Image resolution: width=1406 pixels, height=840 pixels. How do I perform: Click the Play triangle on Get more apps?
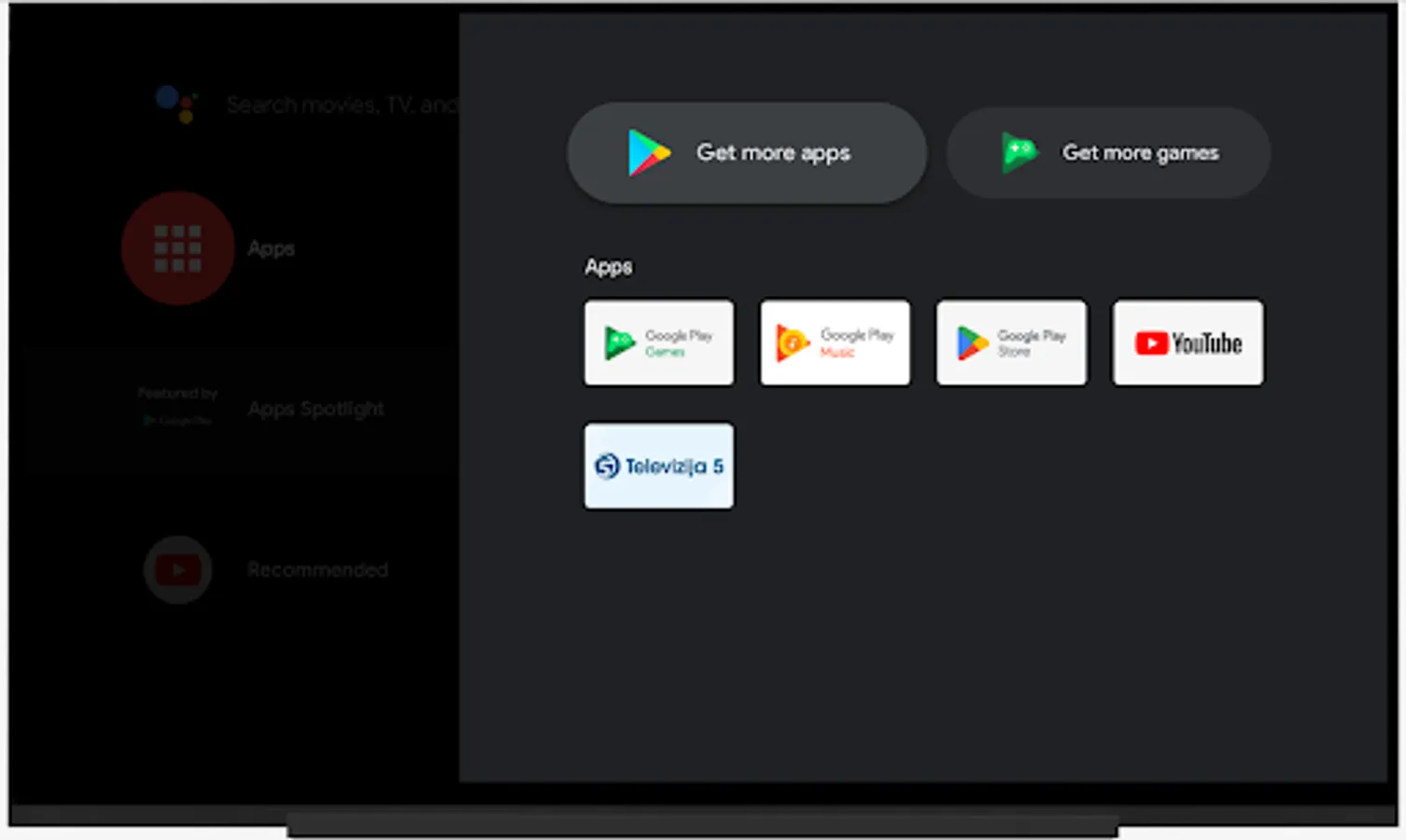click(x=649, y=152)
